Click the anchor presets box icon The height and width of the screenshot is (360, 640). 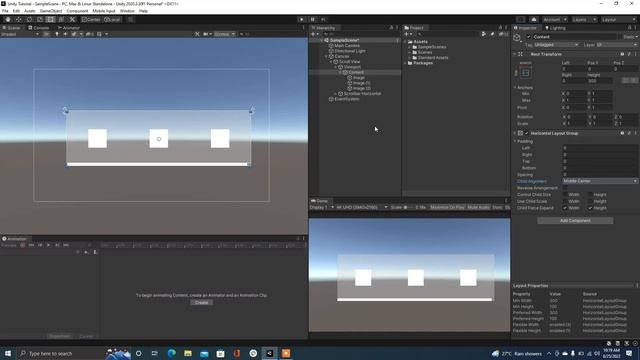coord(525,73)
